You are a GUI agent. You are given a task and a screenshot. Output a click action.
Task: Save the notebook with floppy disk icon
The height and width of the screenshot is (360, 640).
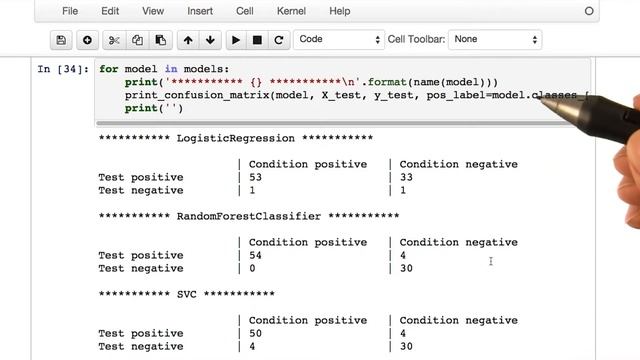coord(61,40)
